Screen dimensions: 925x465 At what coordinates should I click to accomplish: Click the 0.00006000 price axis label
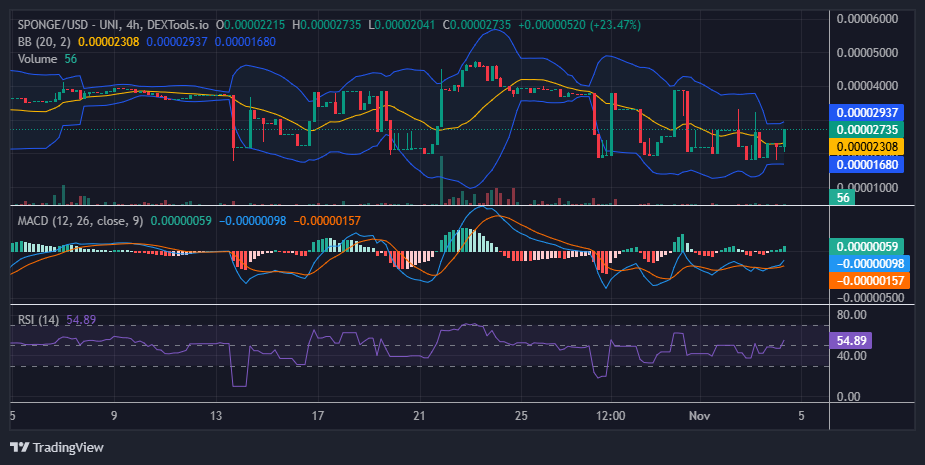tap(867, 18)
